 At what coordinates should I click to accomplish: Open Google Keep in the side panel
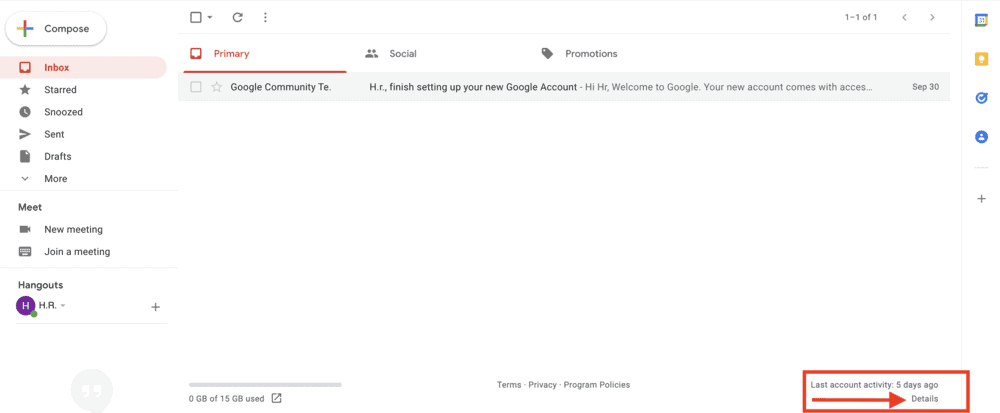(x=982, y=59)
